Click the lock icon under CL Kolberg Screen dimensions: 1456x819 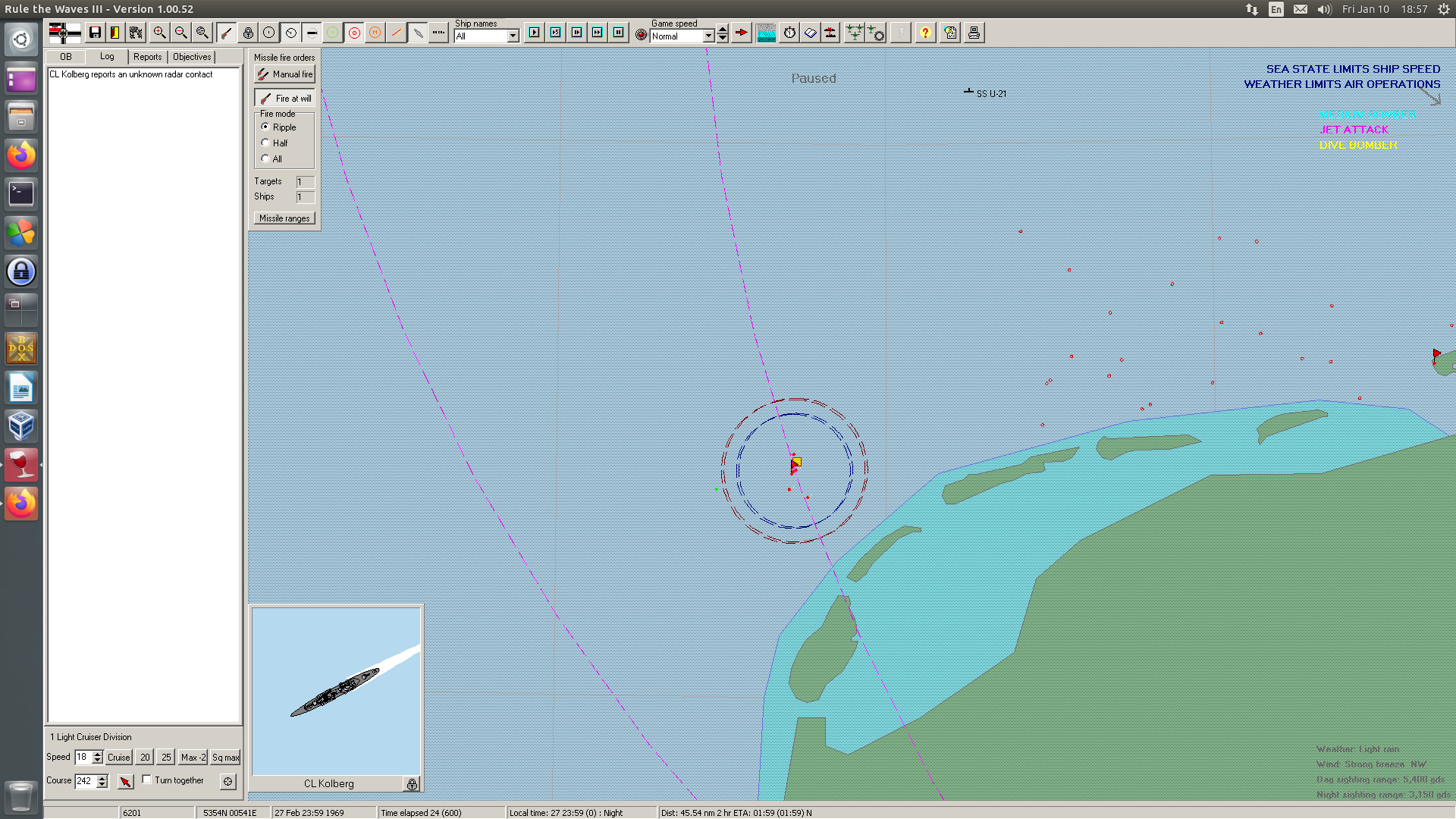pyautogui.click(x=412, y=784)
